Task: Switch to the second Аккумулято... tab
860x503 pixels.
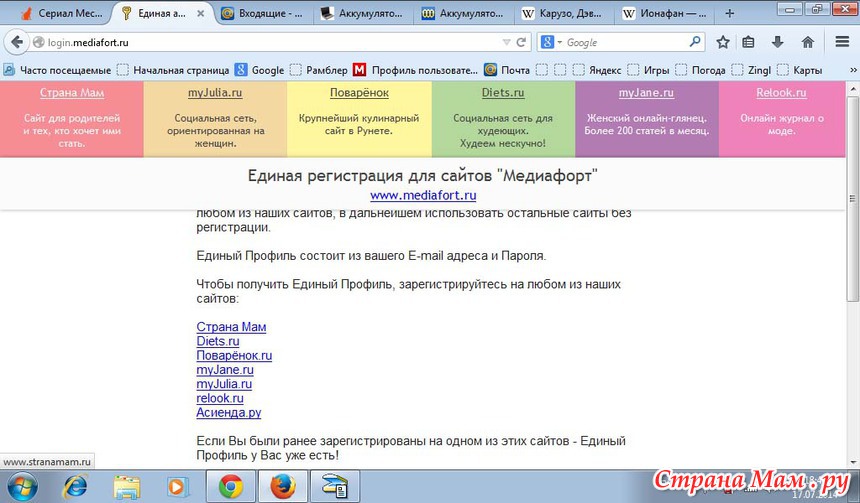Action: 463,14
